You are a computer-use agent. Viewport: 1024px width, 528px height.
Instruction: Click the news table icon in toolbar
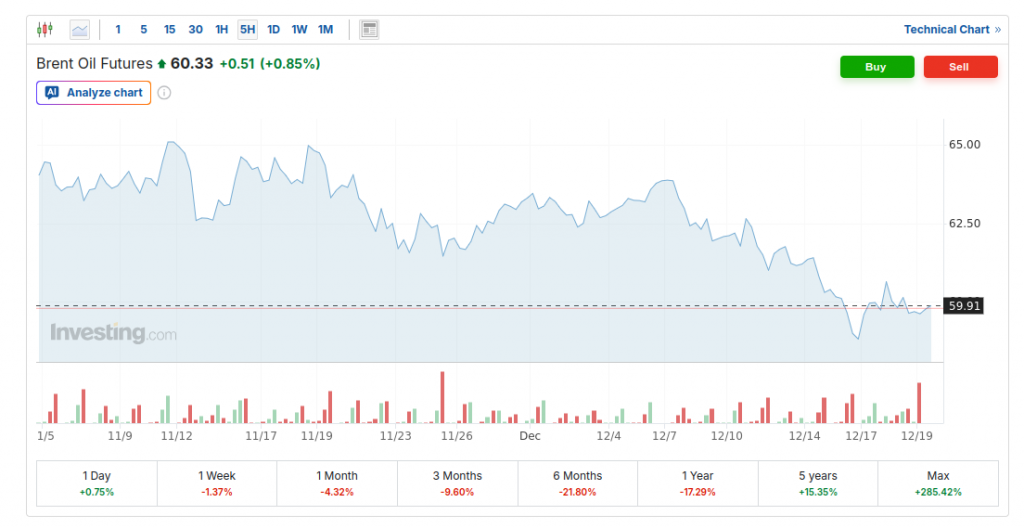pos(369,29)
